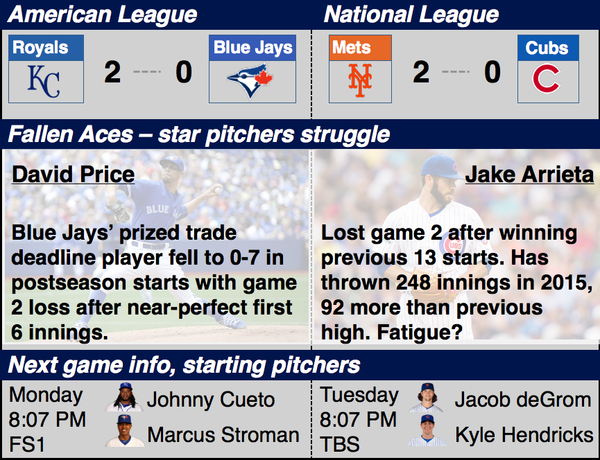Screen dimensions: 600x460
Task: Click the Kansas City Royals KC logo
Action: 44,82
